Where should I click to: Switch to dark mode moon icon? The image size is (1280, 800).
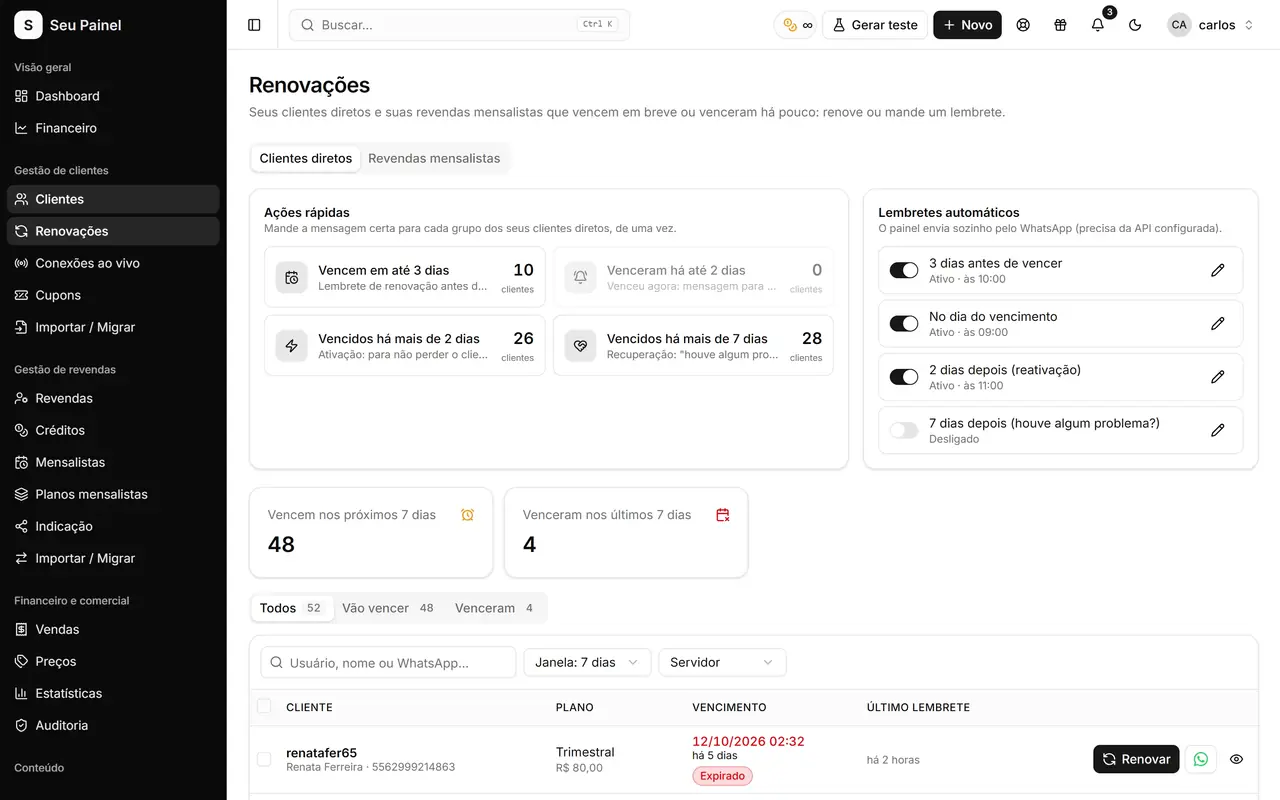1135,25
